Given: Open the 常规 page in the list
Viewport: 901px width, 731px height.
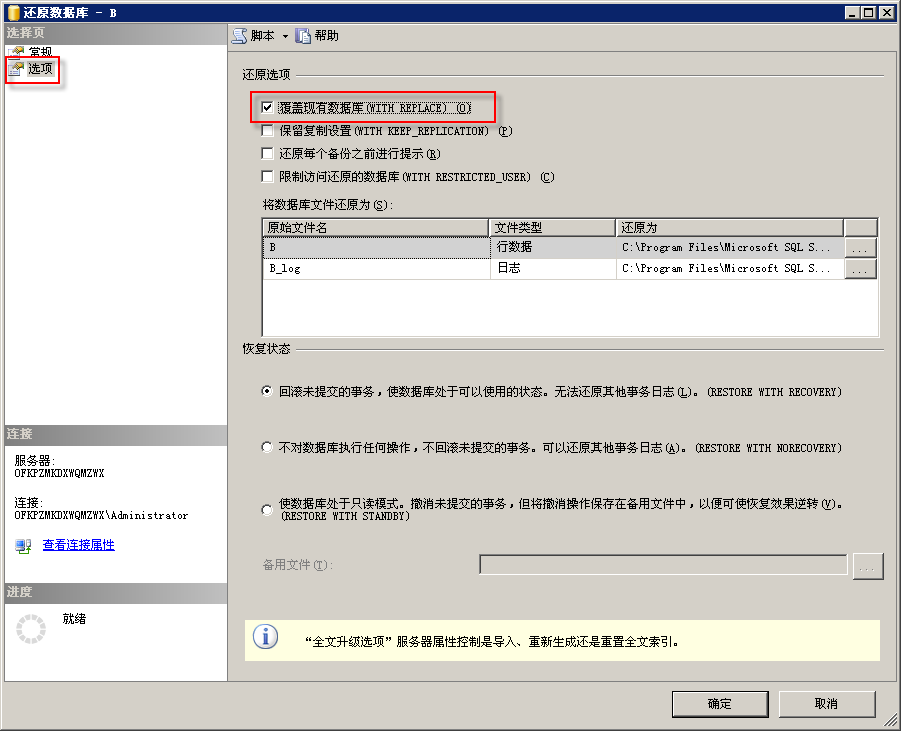Looking at the screenshot, I should [40, 52].
